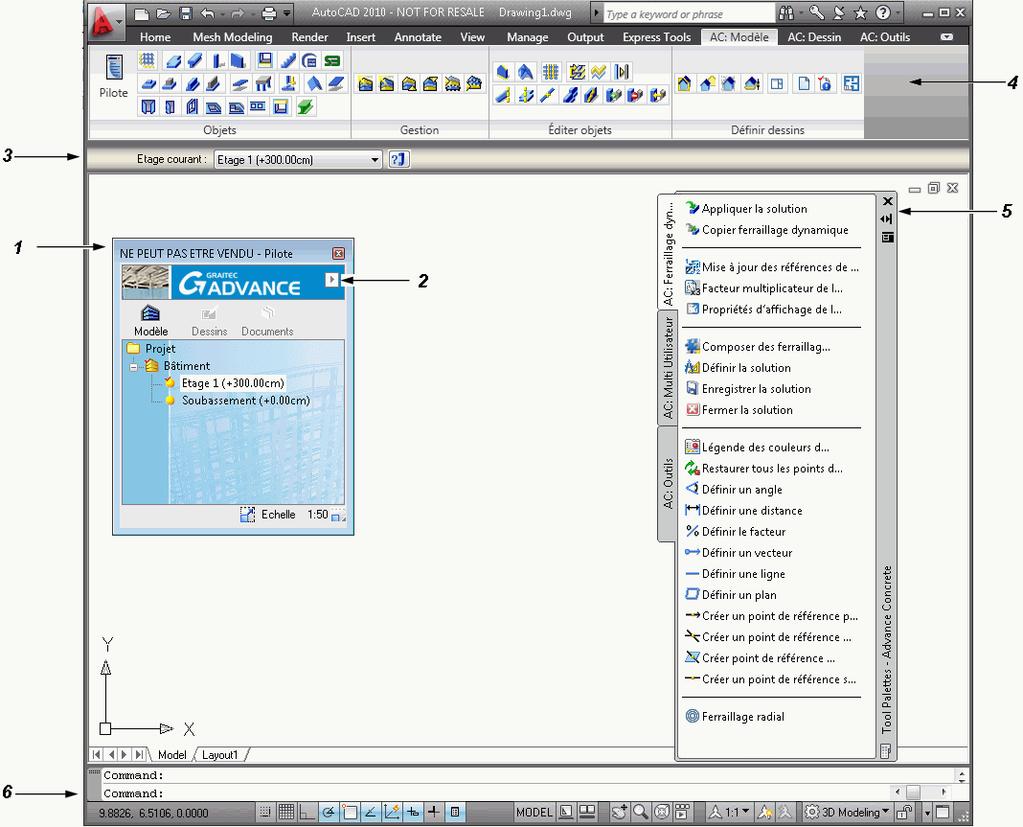Toggle Ortho Mode in the status bar
The width and height of the screenshot is (1023, 827).
point(307,812)
